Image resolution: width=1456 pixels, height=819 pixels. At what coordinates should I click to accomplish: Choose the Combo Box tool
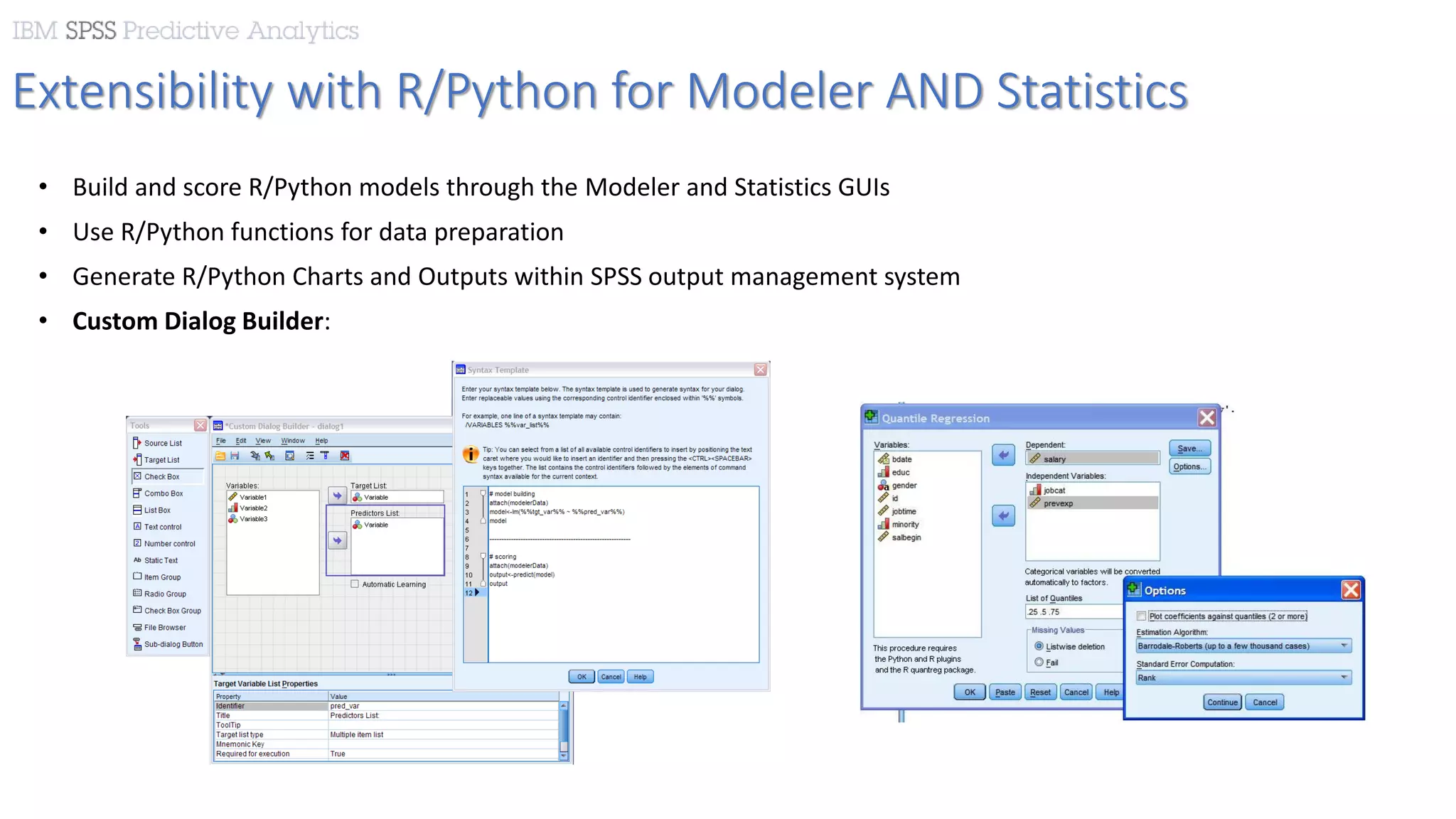(158, 493)
